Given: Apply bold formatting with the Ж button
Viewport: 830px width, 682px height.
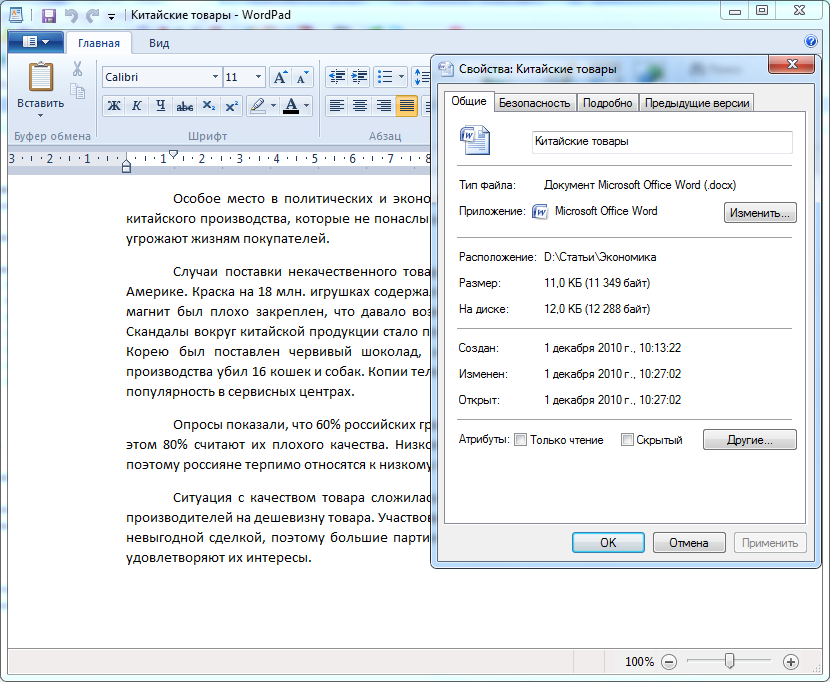Looking at the screenshot, I should point(114,106).
